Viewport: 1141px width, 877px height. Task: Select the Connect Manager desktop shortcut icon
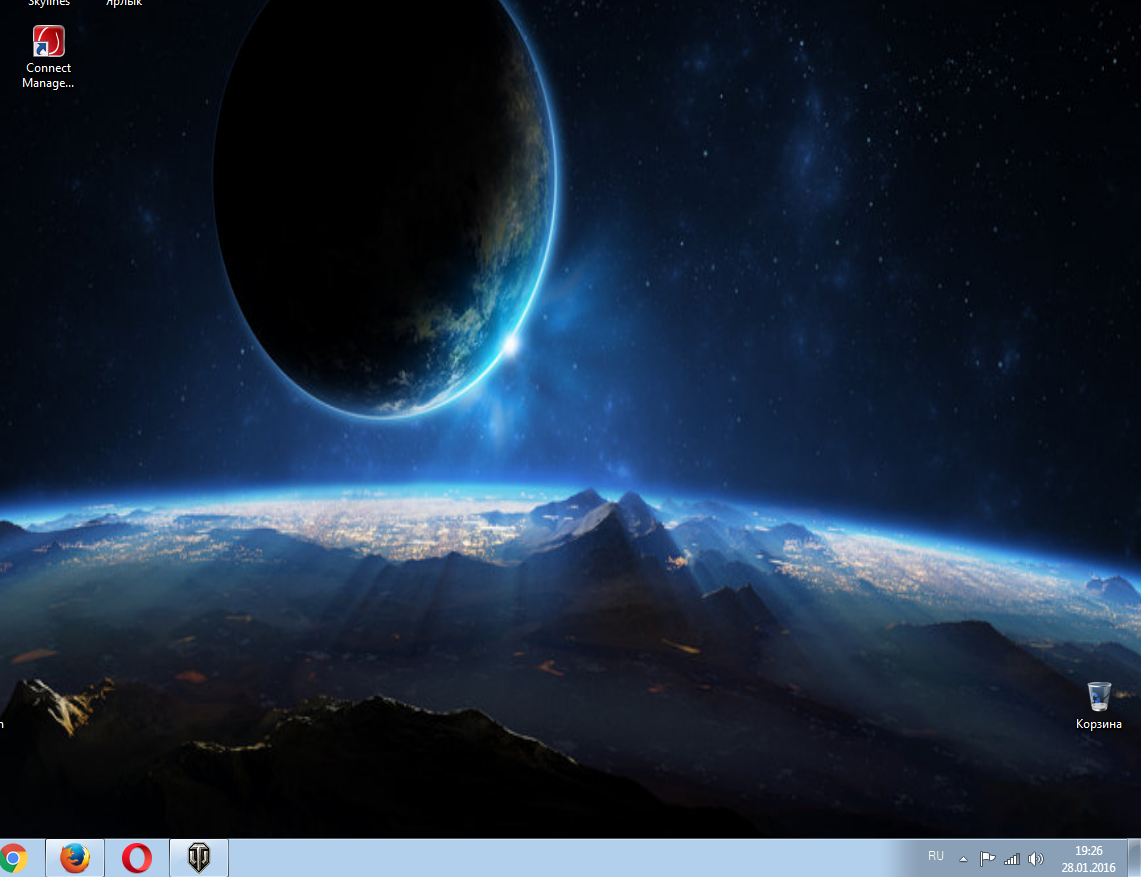48,42
